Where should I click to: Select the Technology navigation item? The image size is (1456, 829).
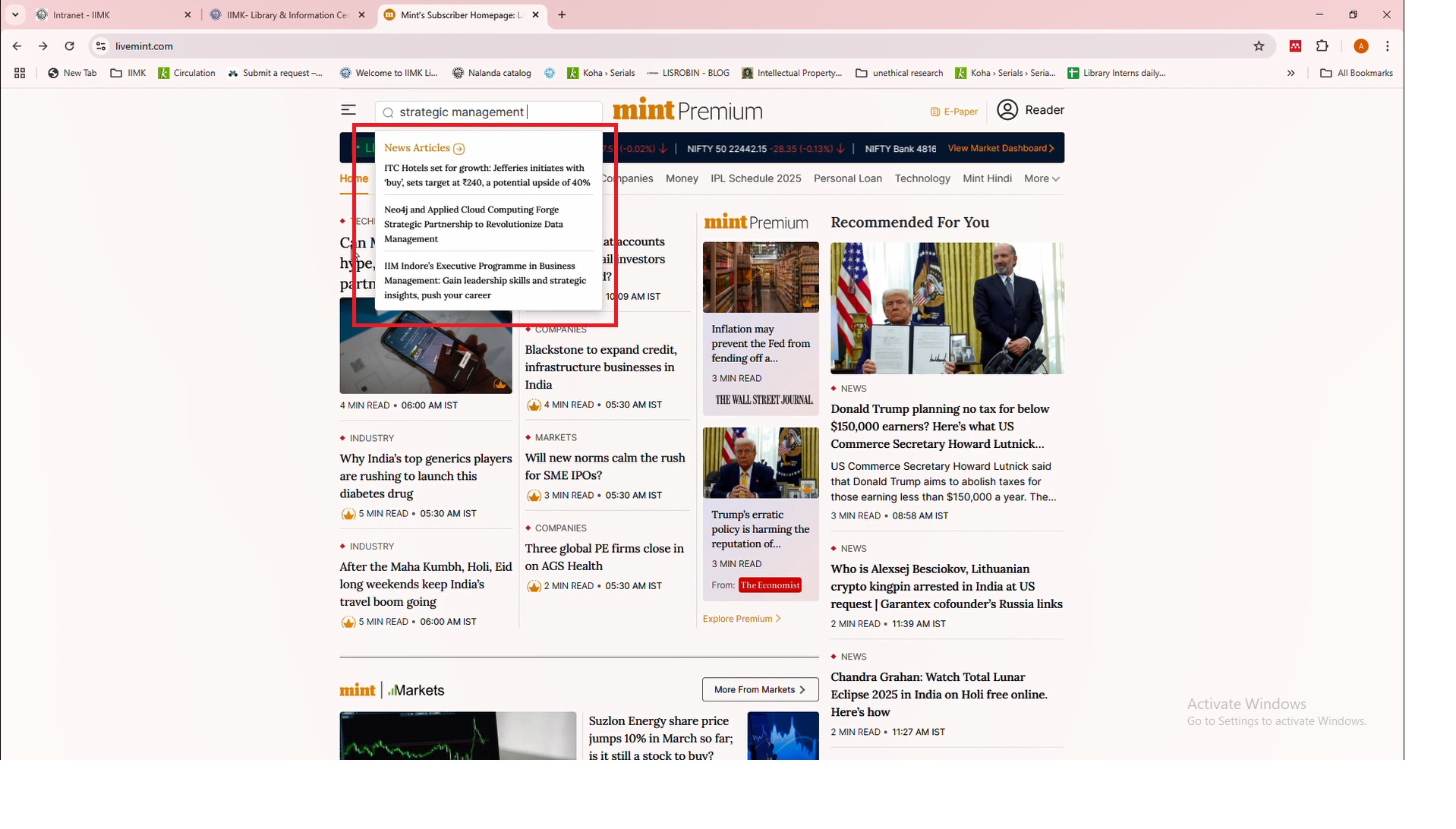pos(922,178)
